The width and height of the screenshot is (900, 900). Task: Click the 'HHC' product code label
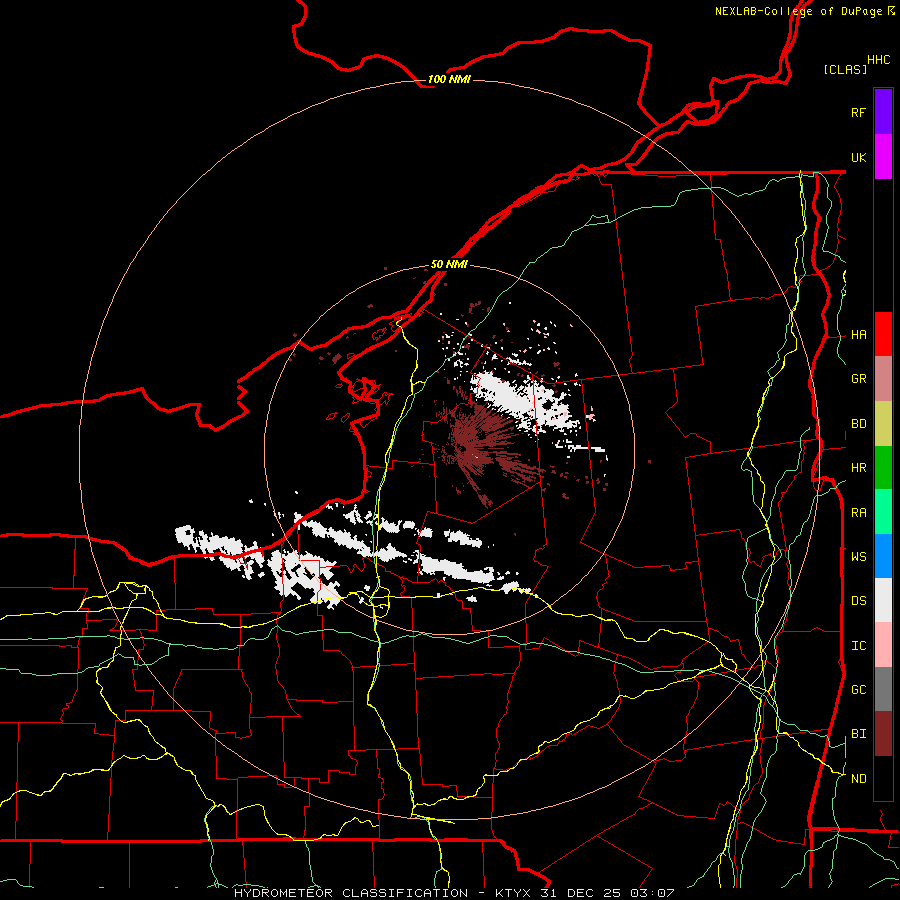pyautogui.click(x=878, y=60)
